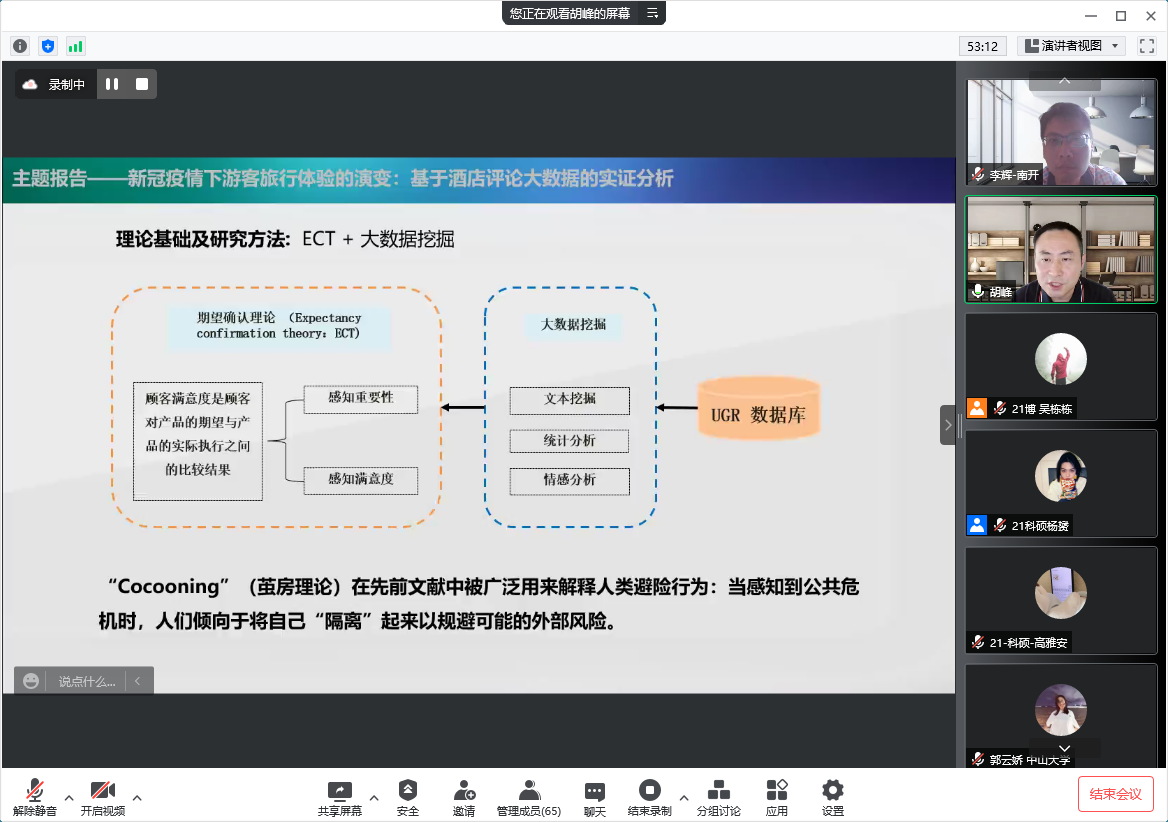Pause the cloud recording
Screen dimensions: 1168x822
(112, 85)
